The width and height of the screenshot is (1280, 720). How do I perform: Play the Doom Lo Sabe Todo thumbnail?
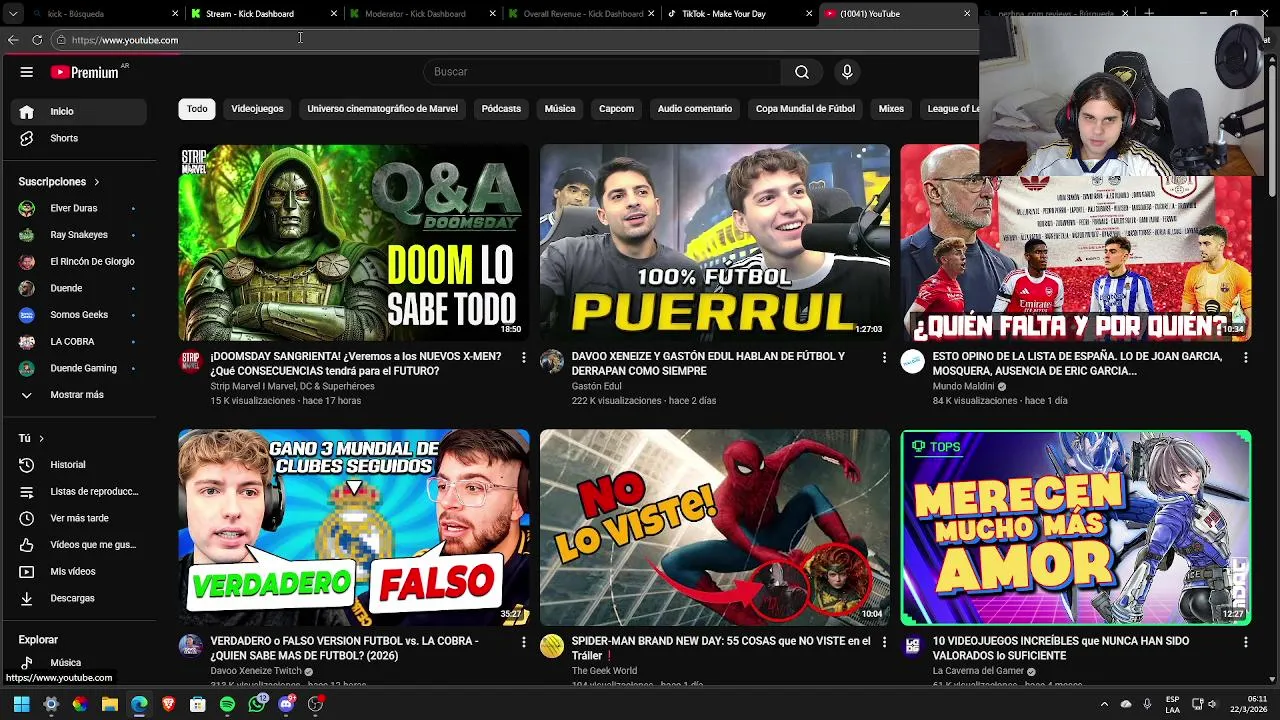pyautogui.click(x=353, y=243)
